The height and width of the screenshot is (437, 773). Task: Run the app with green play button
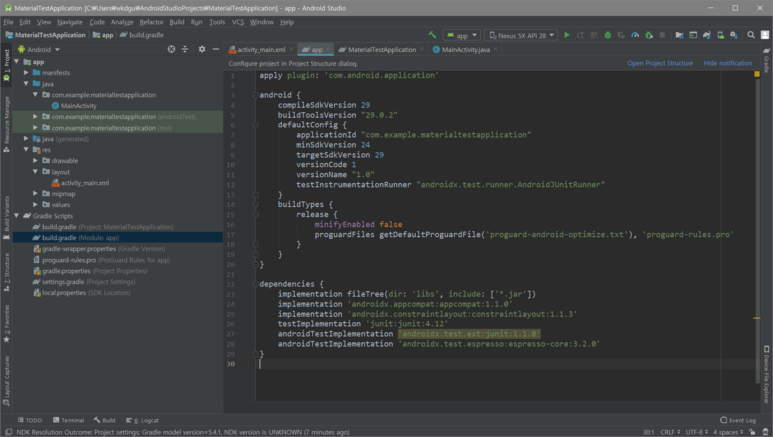pos(566,35)
